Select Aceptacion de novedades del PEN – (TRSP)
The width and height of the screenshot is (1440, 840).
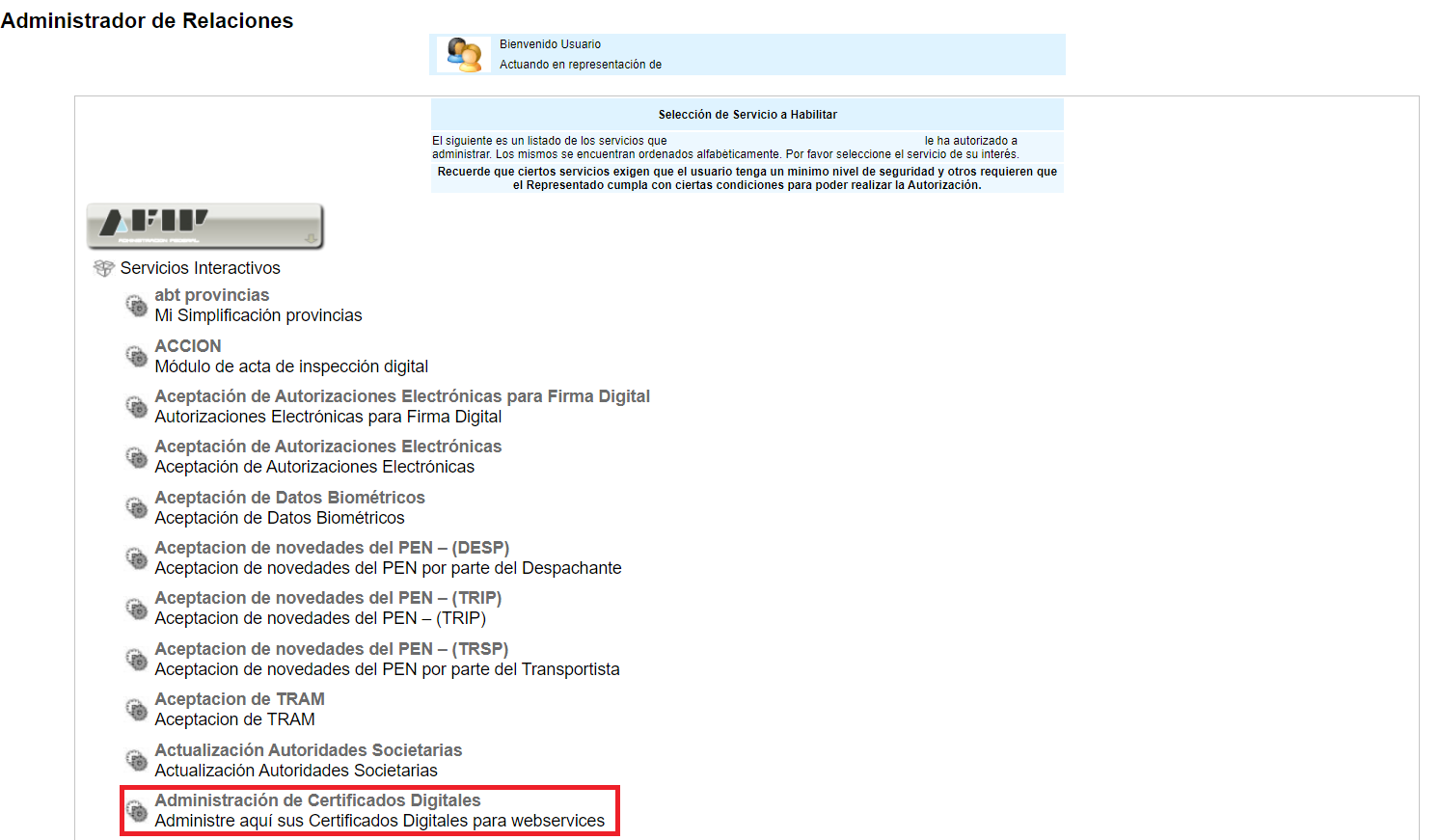pos(331,649)
